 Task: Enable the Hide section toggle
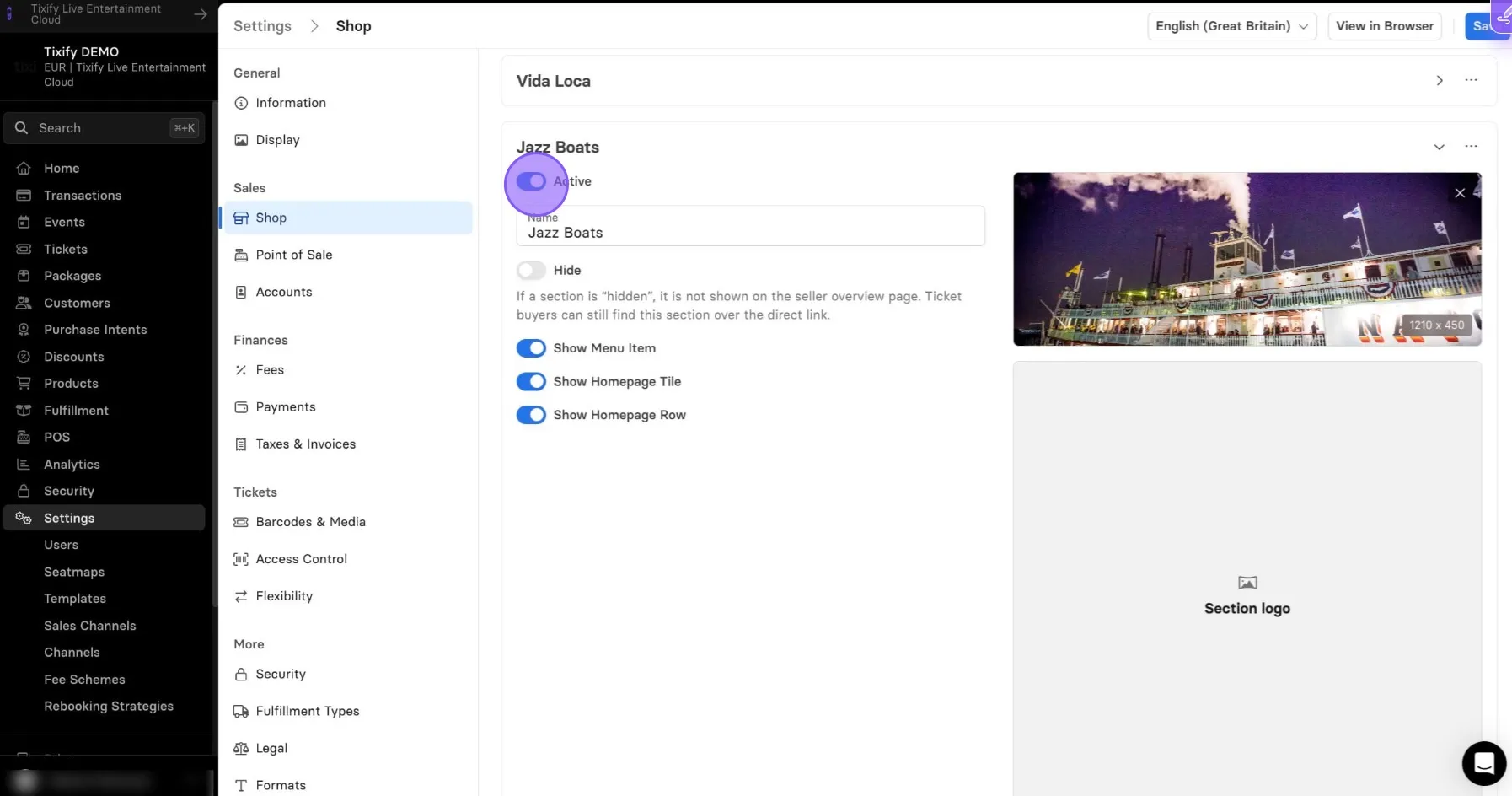pyautogui.click(x=531, y=270)
